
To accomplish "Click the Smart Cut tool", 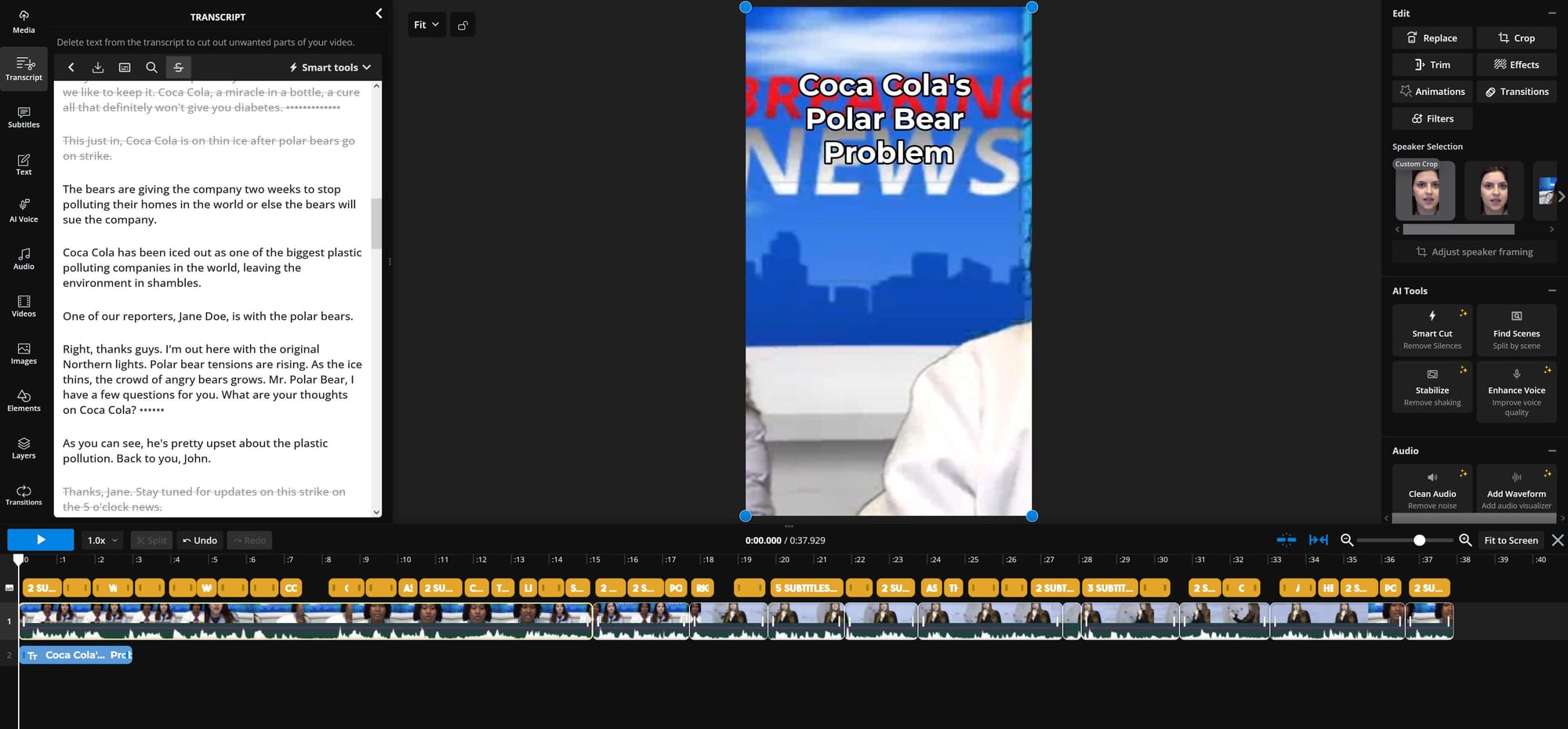I will pos(1432,329).
